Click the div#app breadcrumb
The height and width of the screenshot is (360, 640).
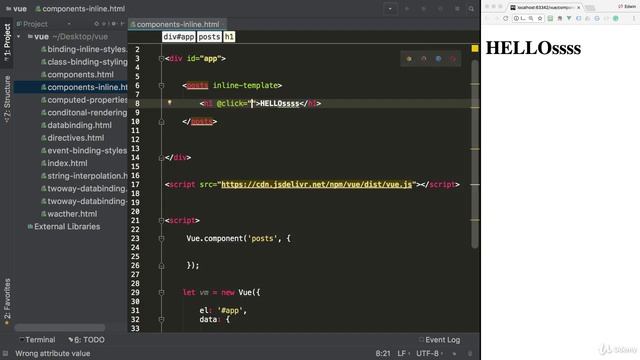pos(178,37)
